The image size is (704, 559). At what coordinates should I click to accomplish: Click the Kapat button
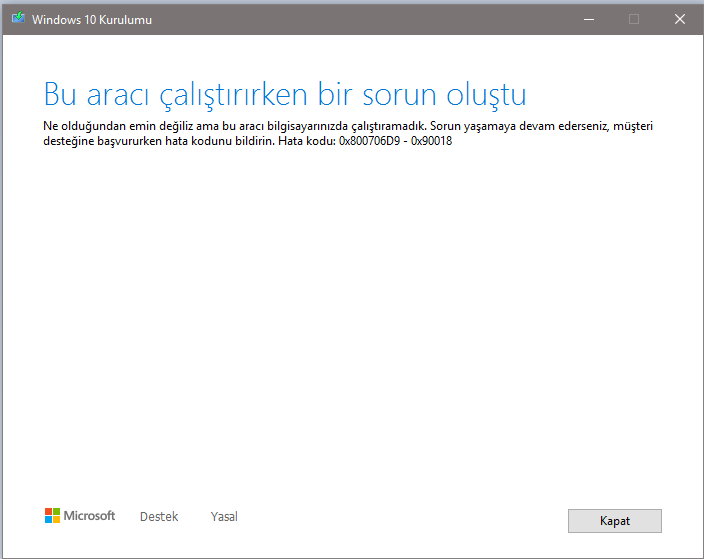click(x=615, y=521)
